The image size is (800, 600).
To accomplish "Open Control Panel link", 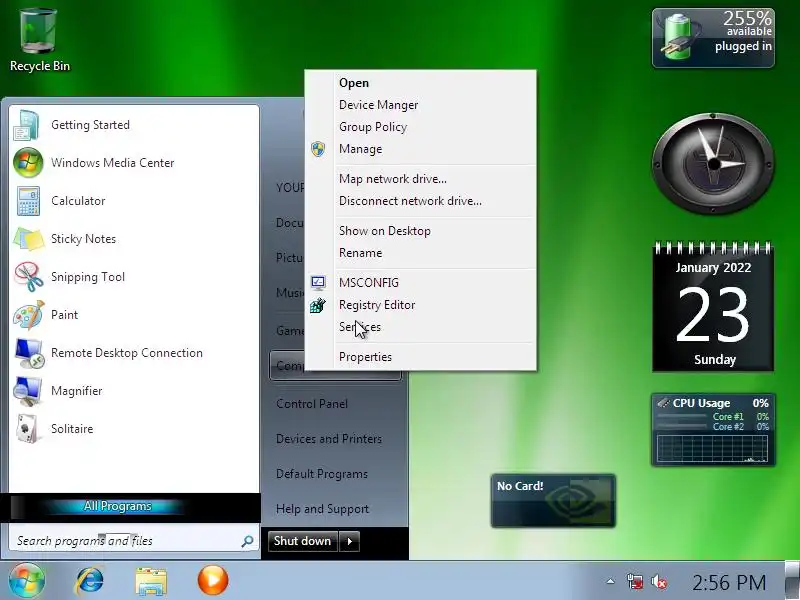I will point(312,404).
